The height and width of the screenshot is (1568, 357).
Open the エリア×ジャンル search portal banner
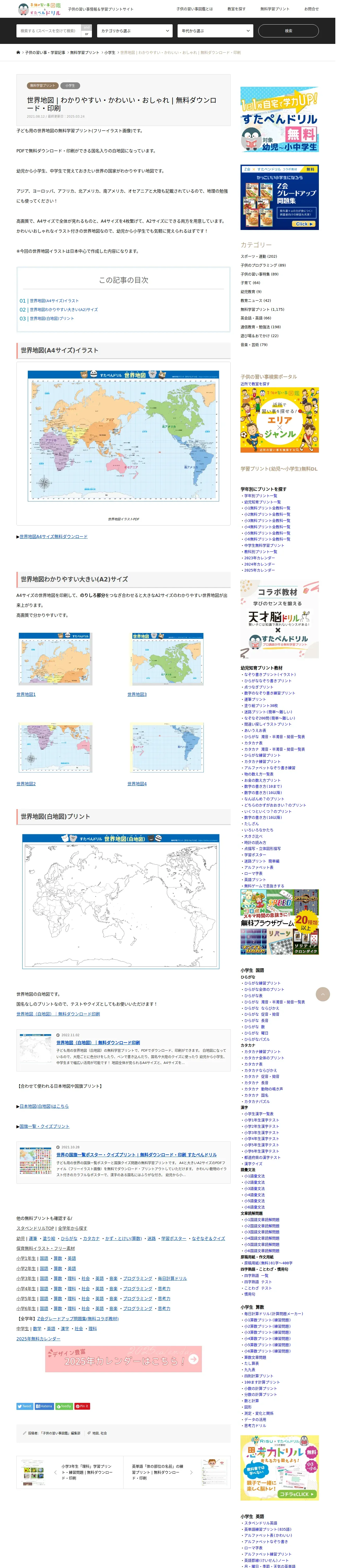click(279, 420)
